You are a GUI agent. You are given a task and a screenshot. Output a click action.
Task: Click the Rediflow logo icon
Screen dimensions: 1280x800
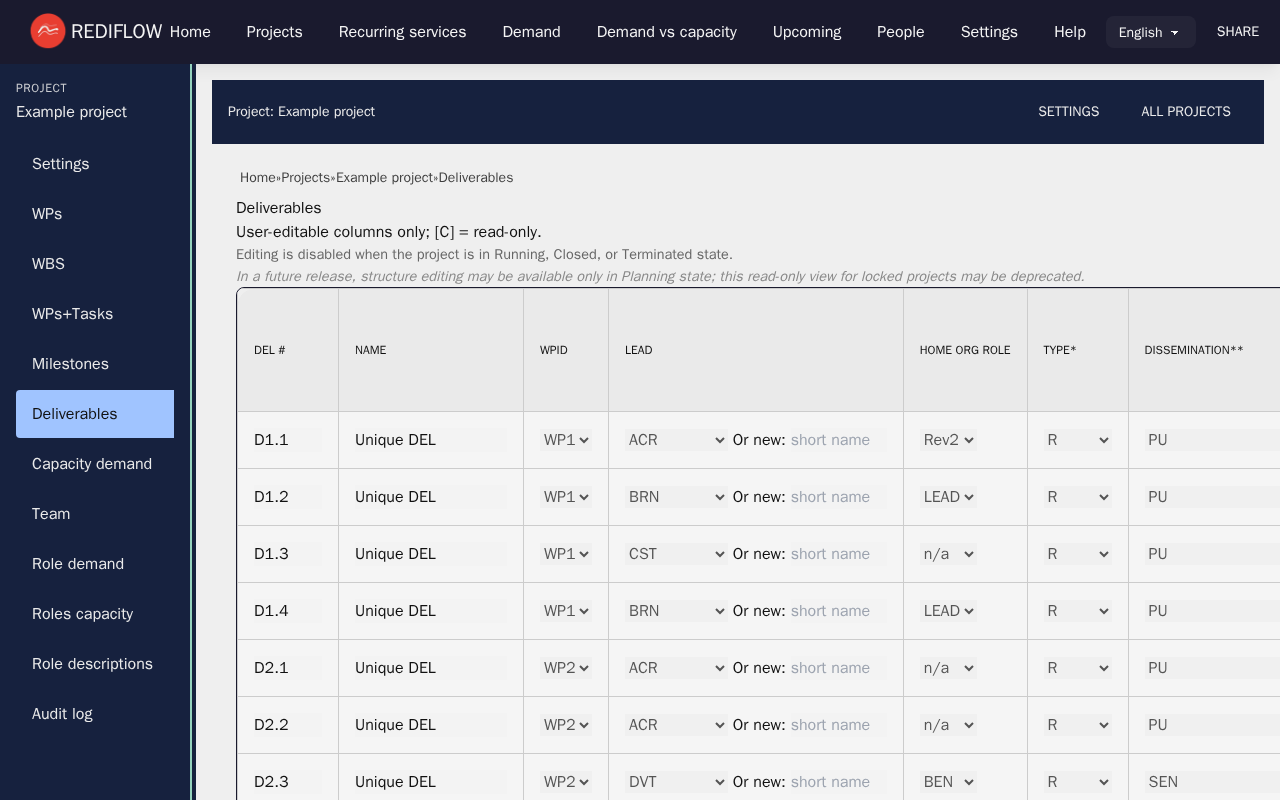tap(48, 32)
